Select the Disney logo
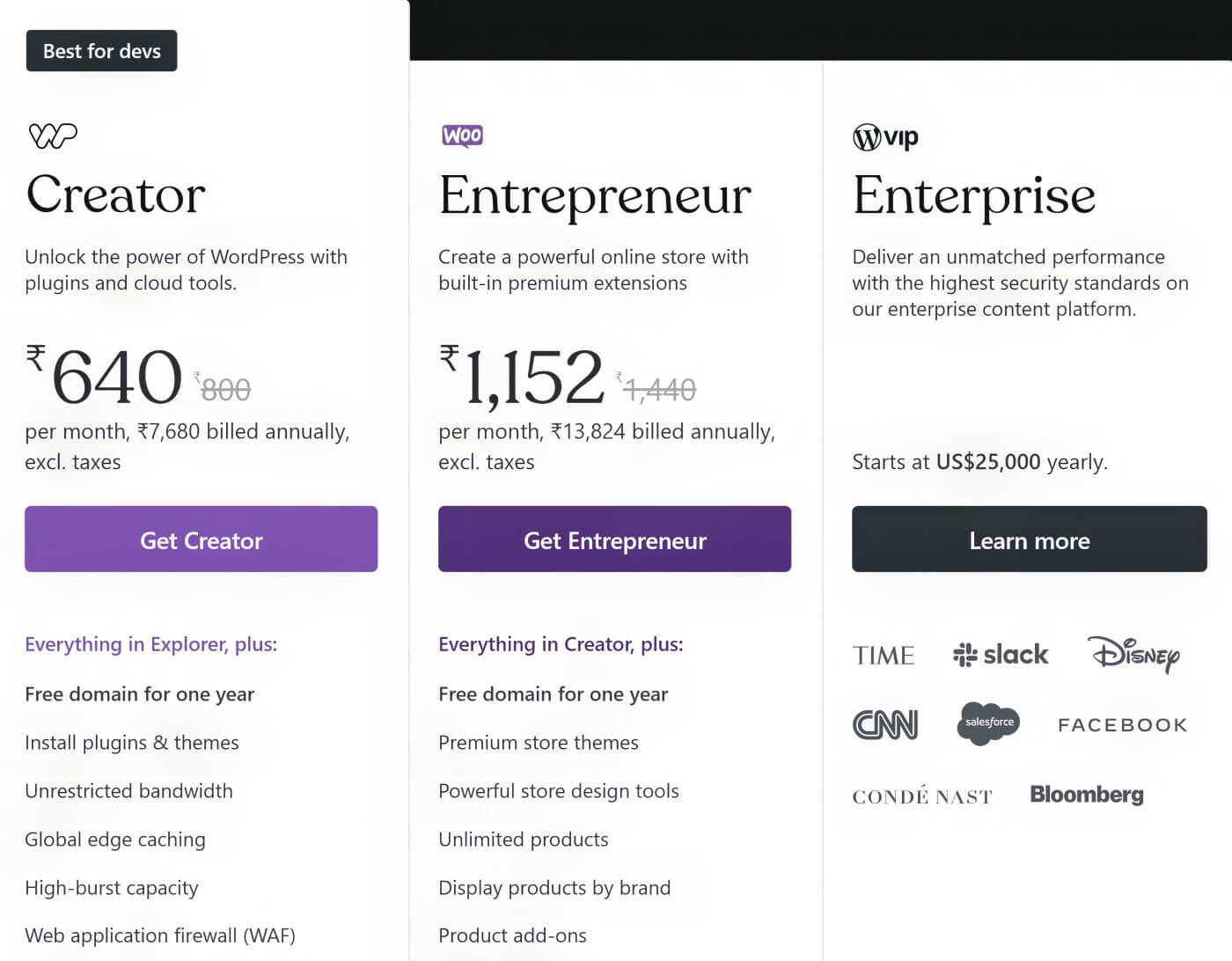Image resolution: width=1232 pixels, height=961 pixels. click(1136, 656)
